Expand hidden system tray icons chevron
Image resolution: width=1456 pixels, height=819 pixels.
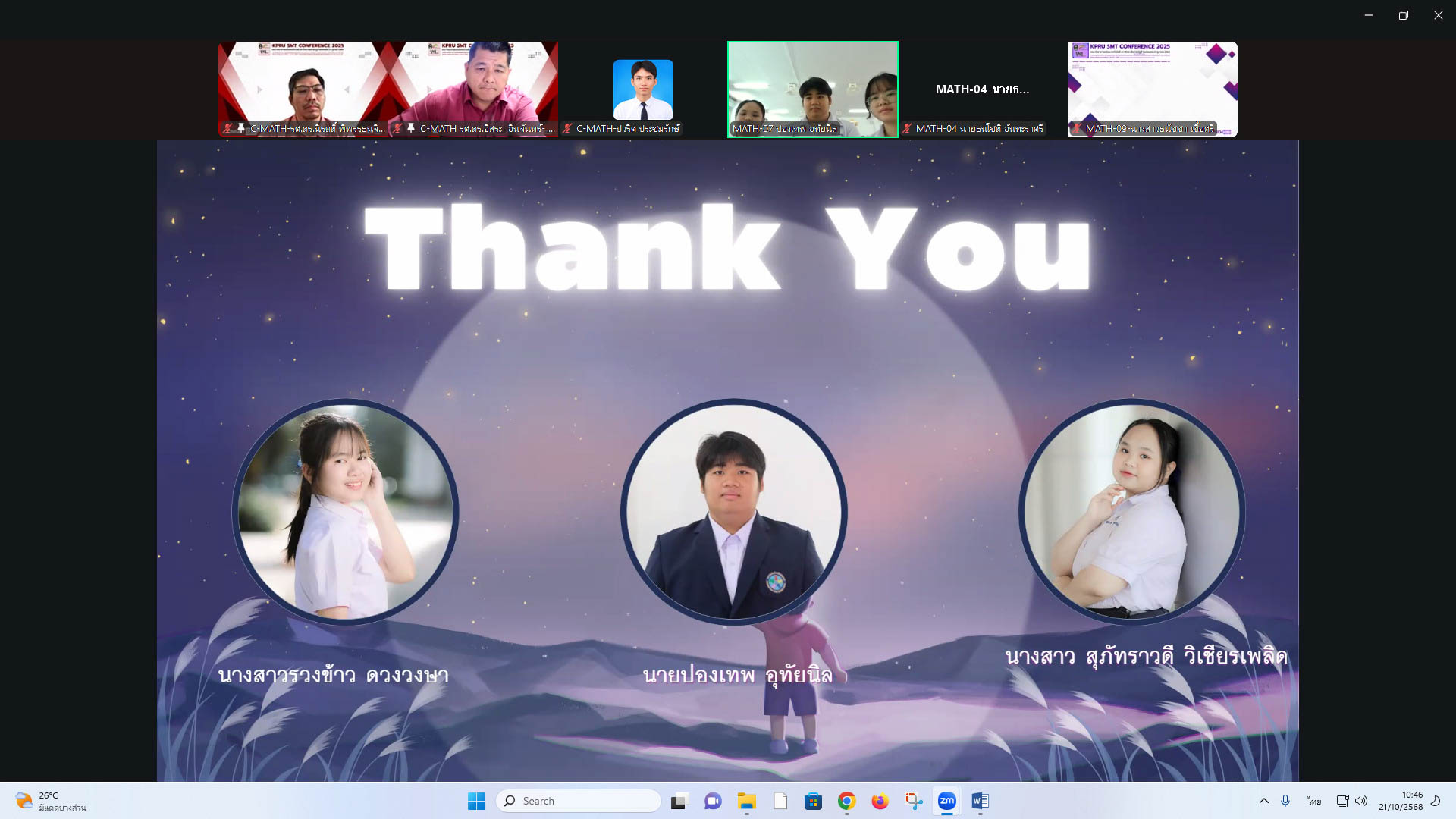(x=1263, y=801)
